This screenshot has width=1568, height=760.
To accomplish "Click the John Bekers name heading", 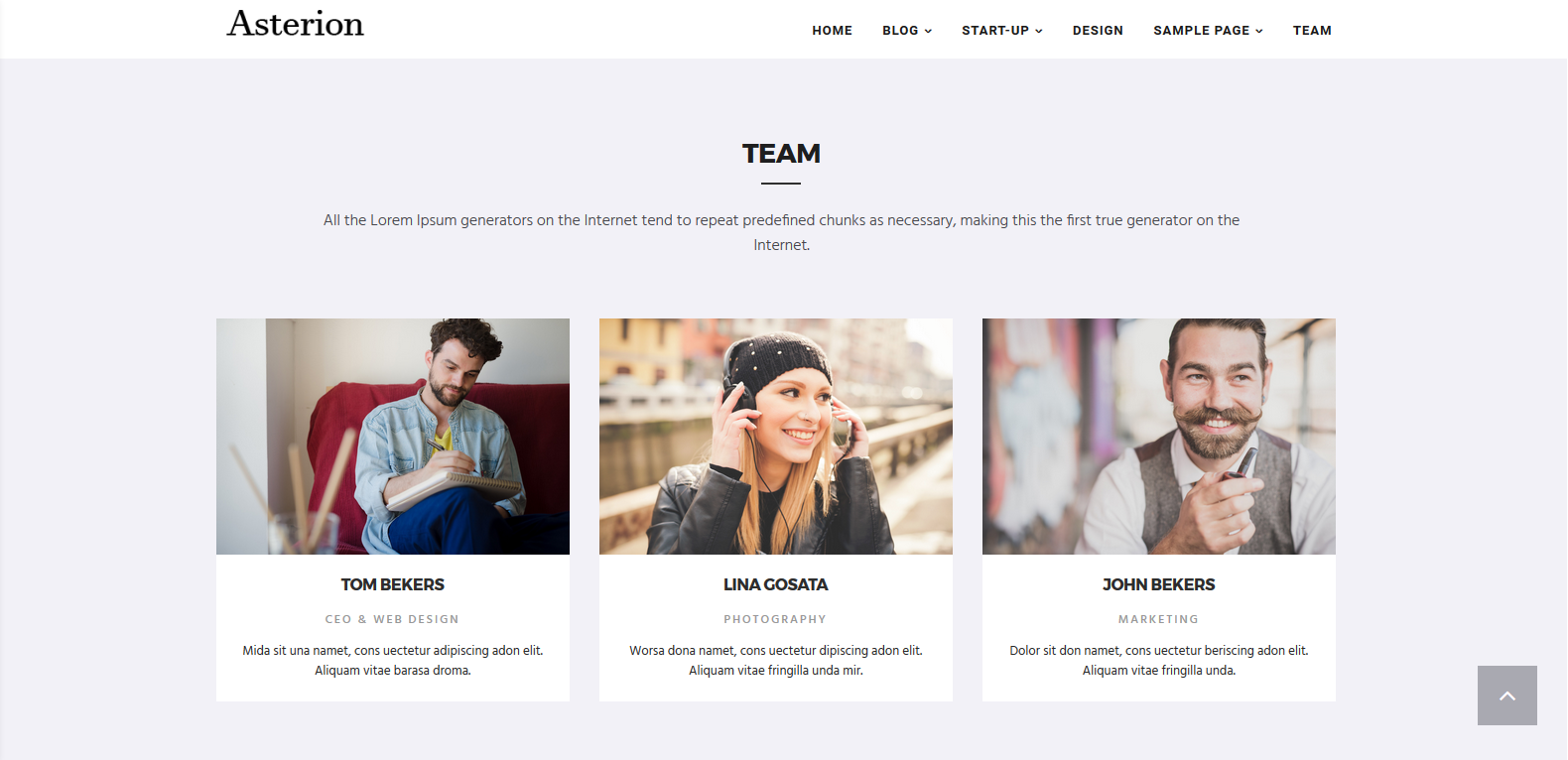I will pyautogui.click(x=1159, y=585).
